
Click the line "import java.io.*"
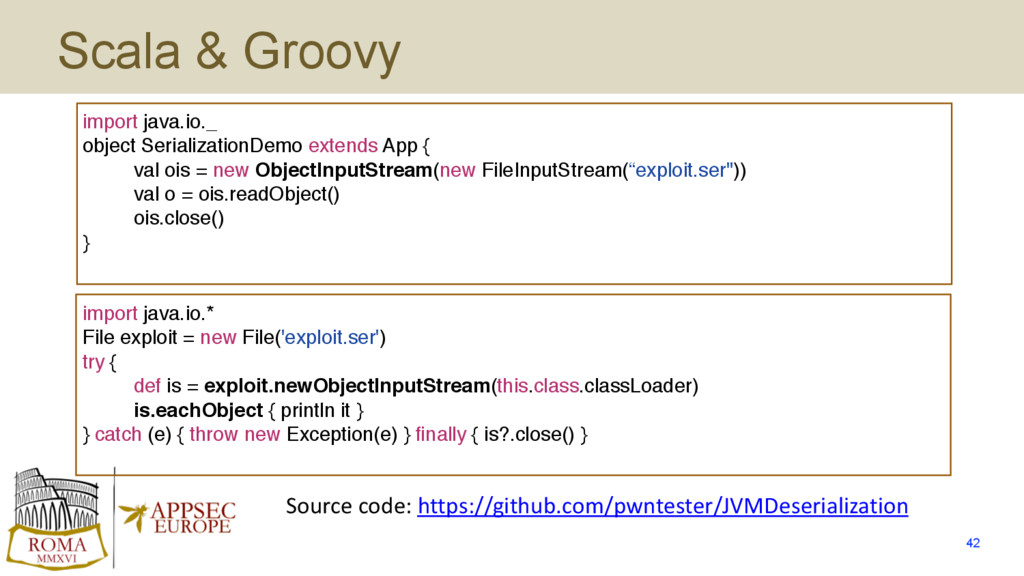(148, 313)
